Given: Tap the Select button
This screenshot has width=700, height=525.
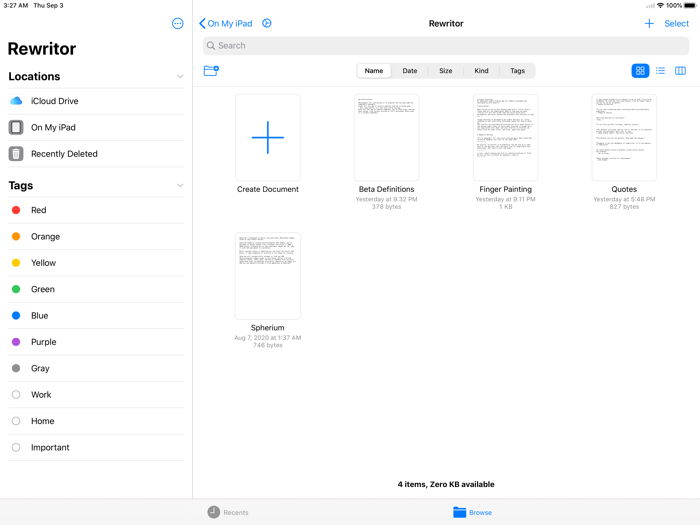Looking at the screenshot, I should 676,23.
